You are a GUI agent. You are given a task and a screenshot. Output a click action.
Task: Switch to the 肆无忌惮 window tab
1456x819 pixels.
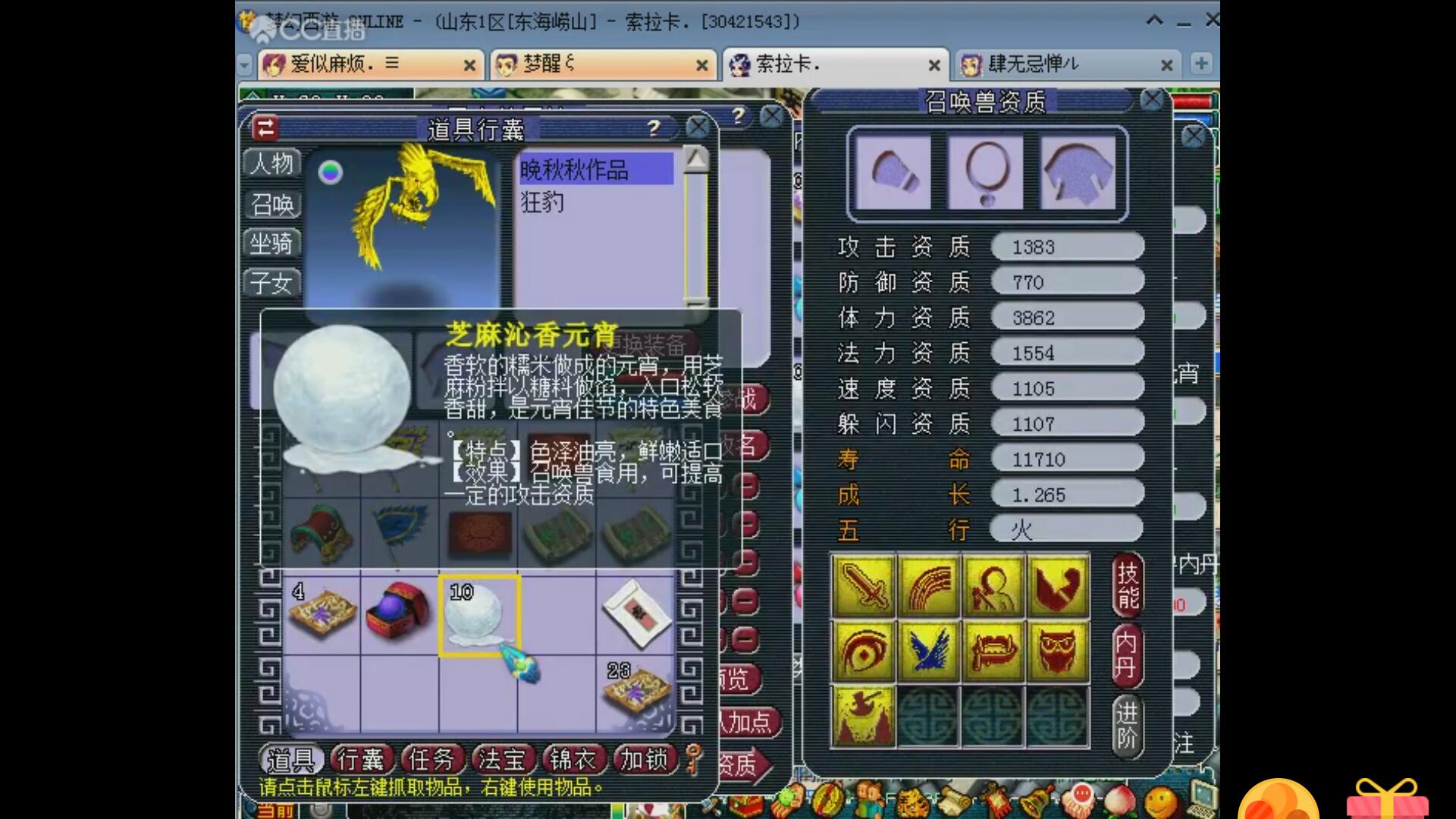(x=1068, y=64)
